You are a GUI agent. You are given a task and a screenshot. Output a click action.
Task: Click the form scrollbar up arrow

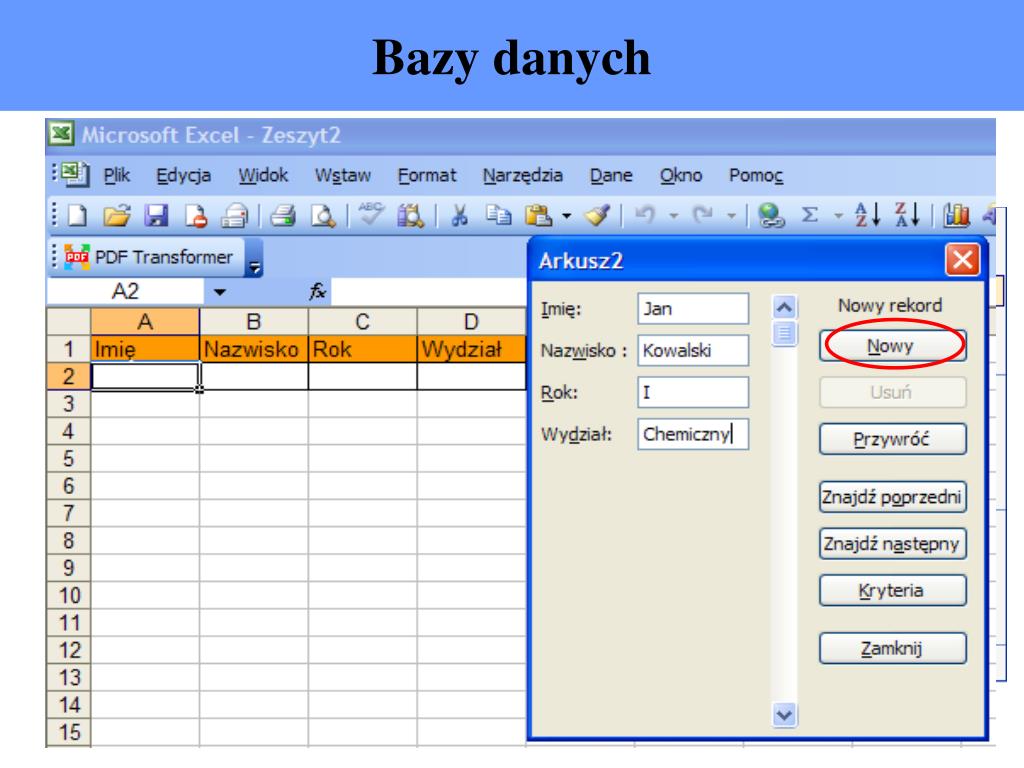tap(784, 306)
